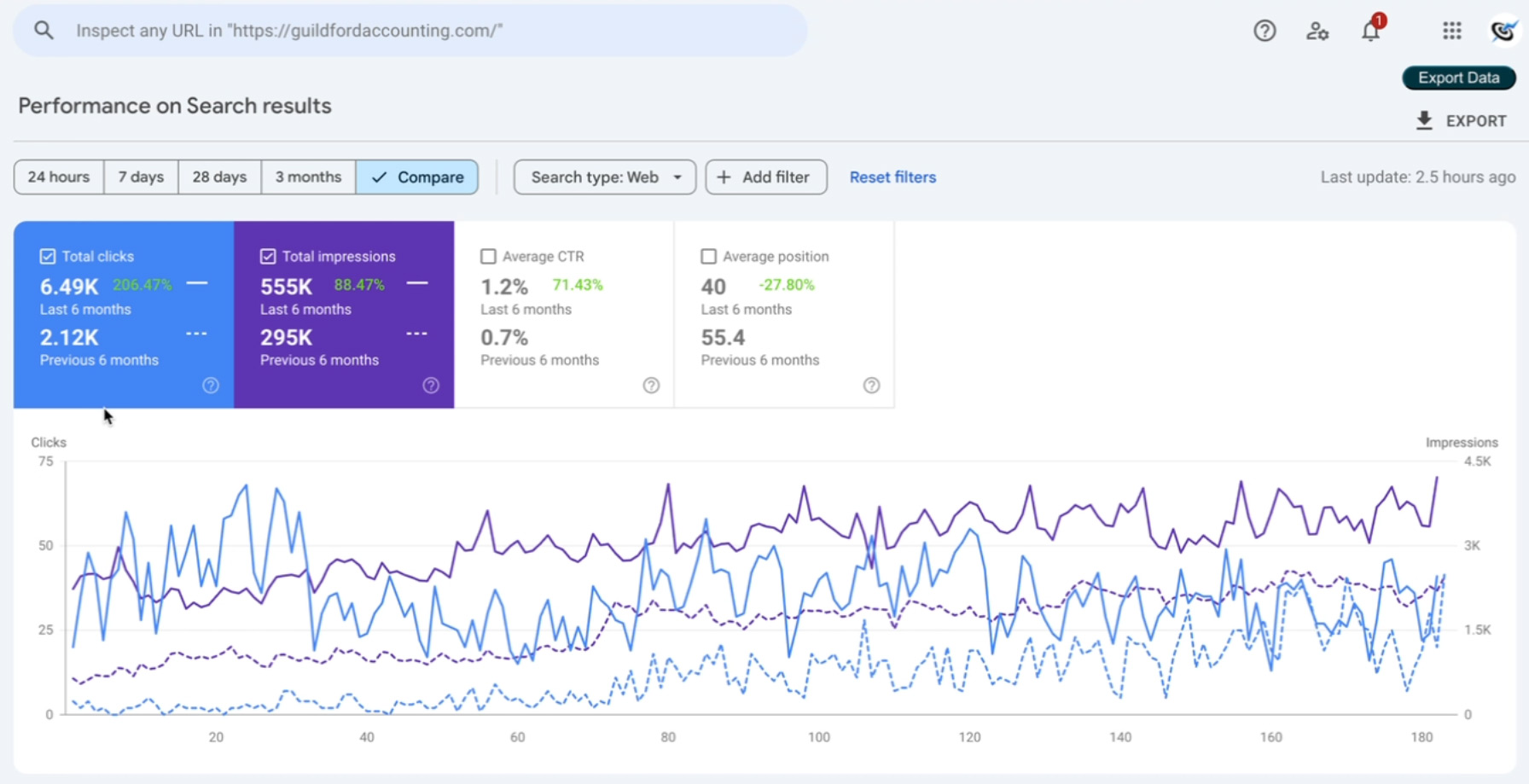Uncheck the Total clicks checkbox
Image resolution: width=1529 pixels, height=784 pixels.
coord(48,256)
